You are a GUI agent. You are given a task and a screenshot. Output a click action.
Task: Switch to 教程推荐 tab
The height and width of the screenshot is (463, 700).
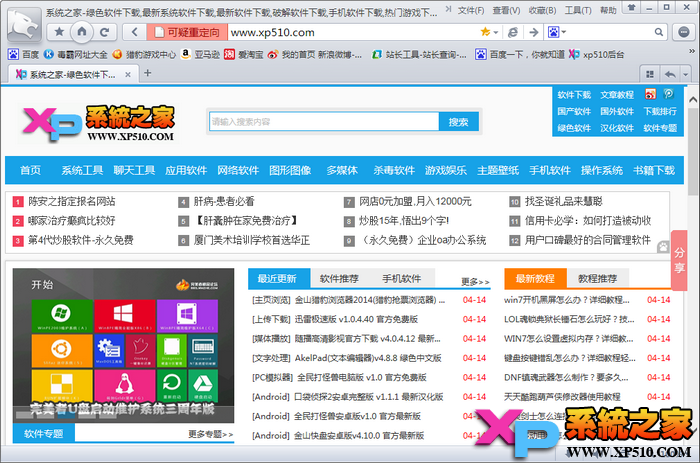[x=597, y=279]
